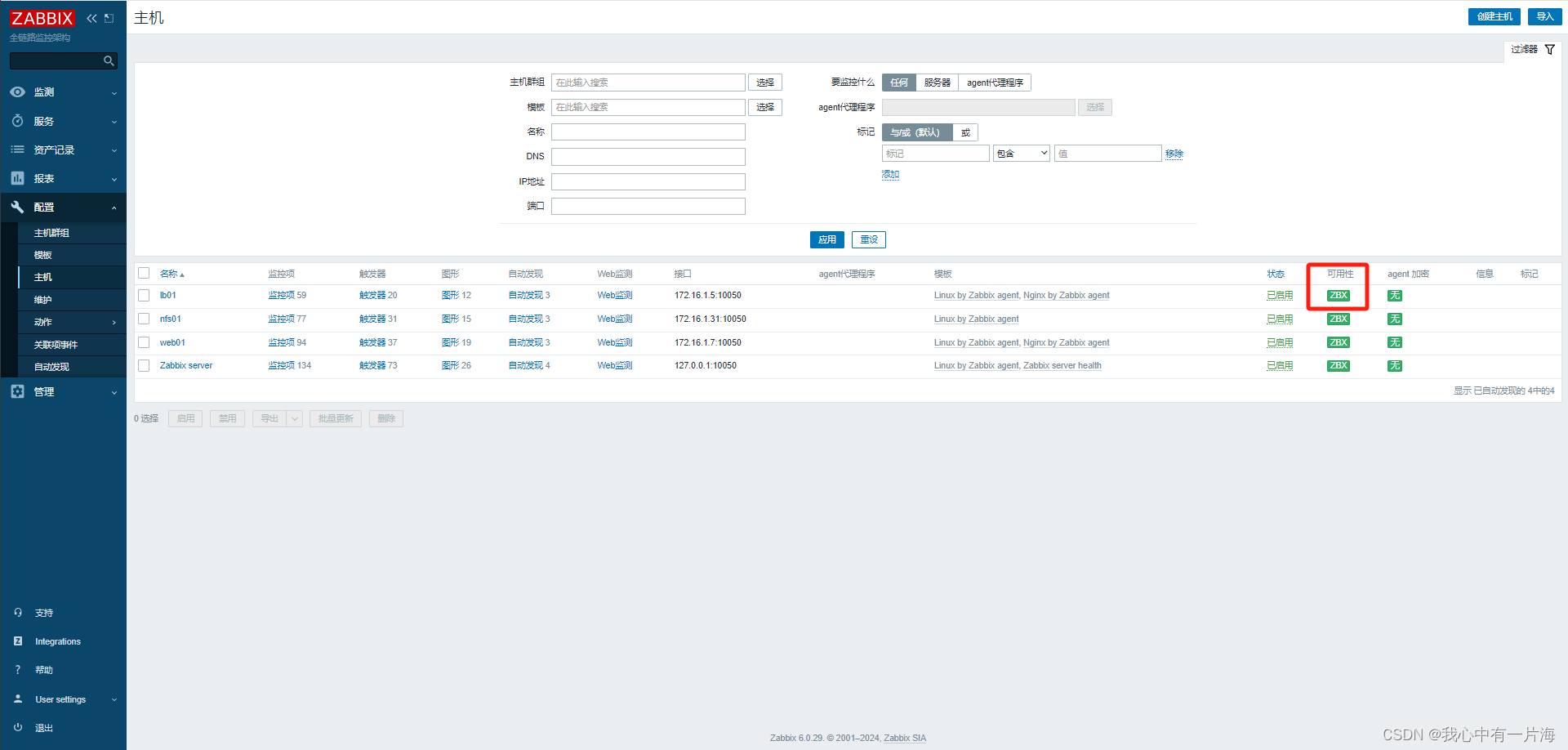Check the web01 host checkbox
The image size is (1568, 750).
click(x=144, y=342)
